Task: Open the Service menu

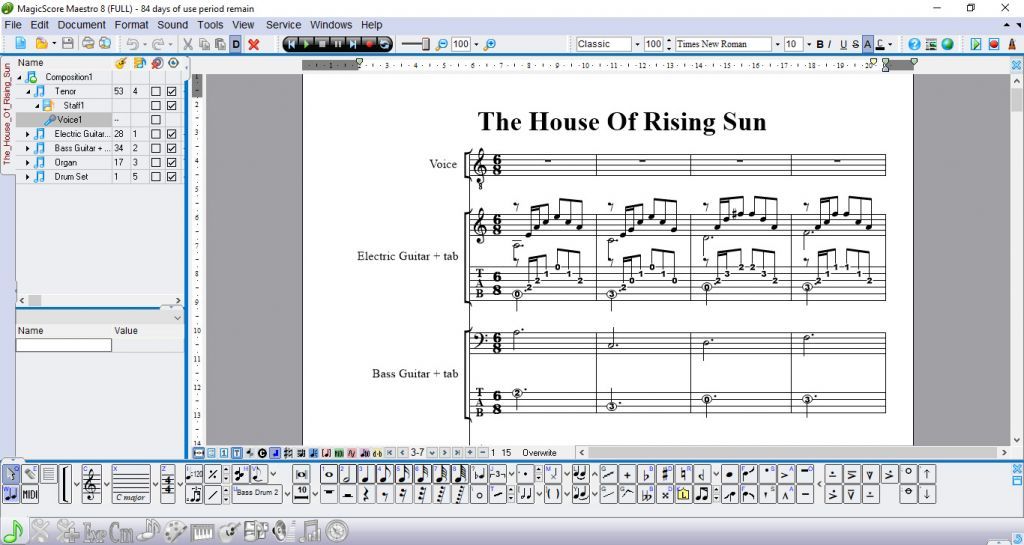Action: (x=283, y=25)
